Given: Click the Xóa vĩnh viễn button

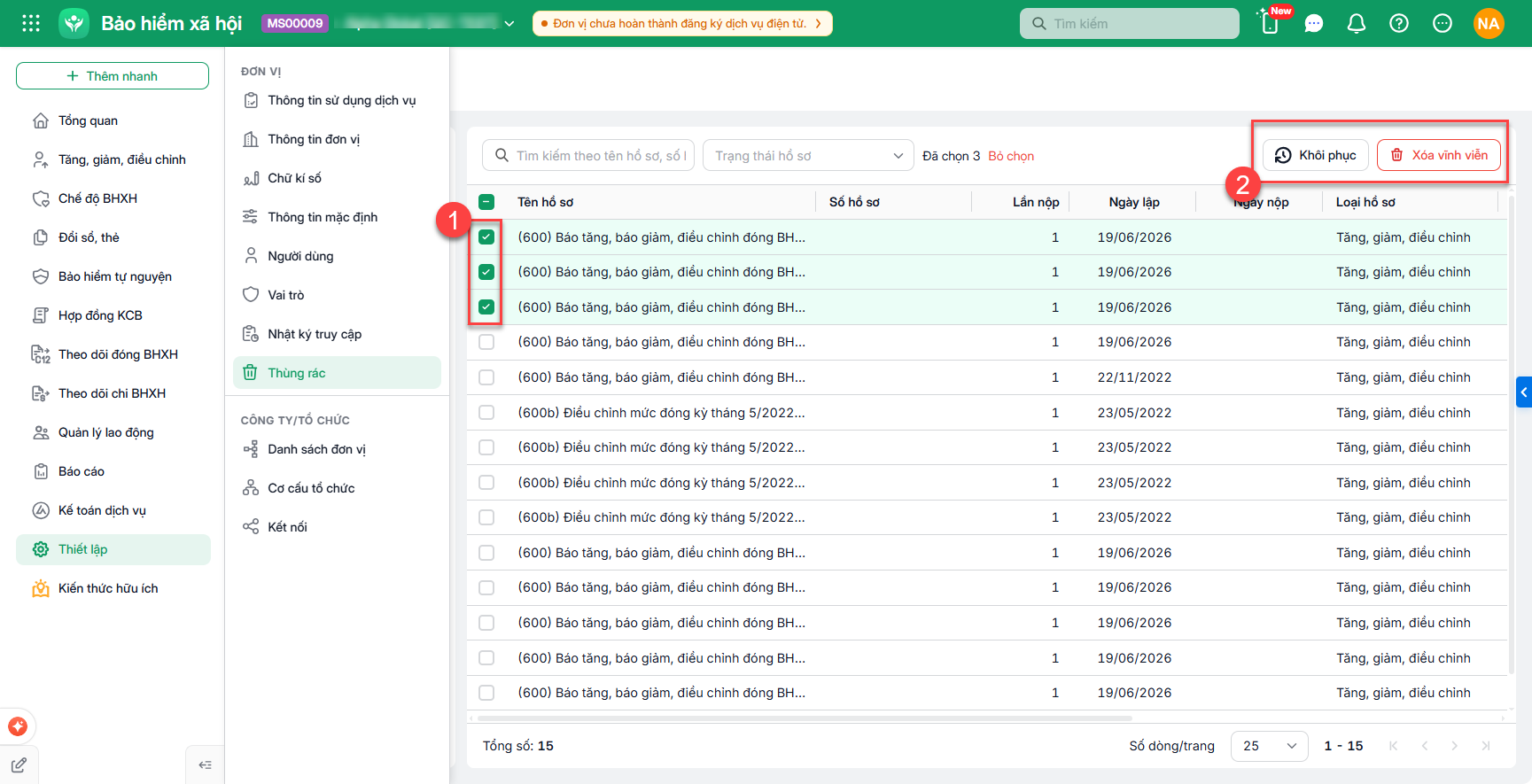Looking at the screenshot, I should (1439, 155).
